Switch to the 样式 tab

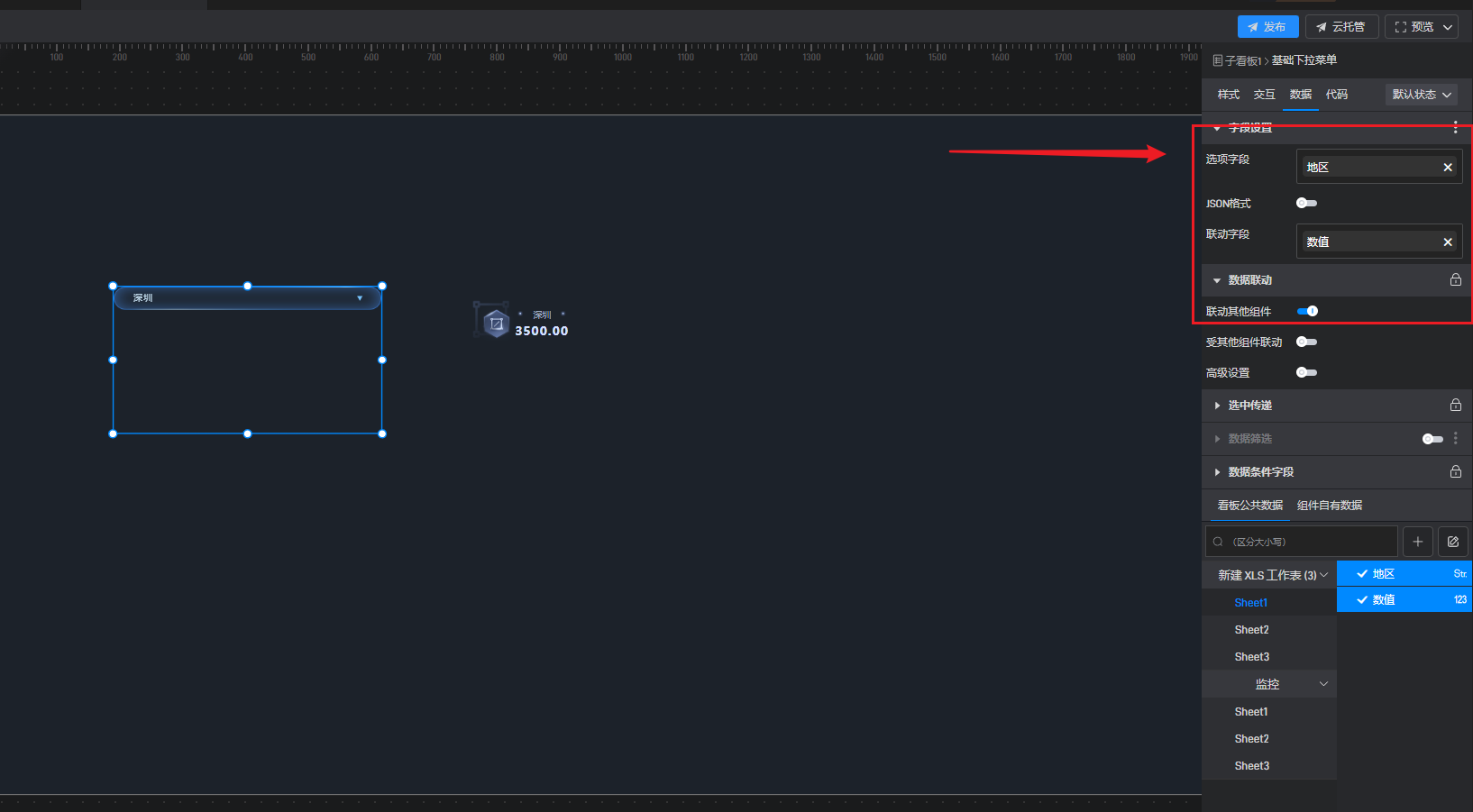(1228, 95)
